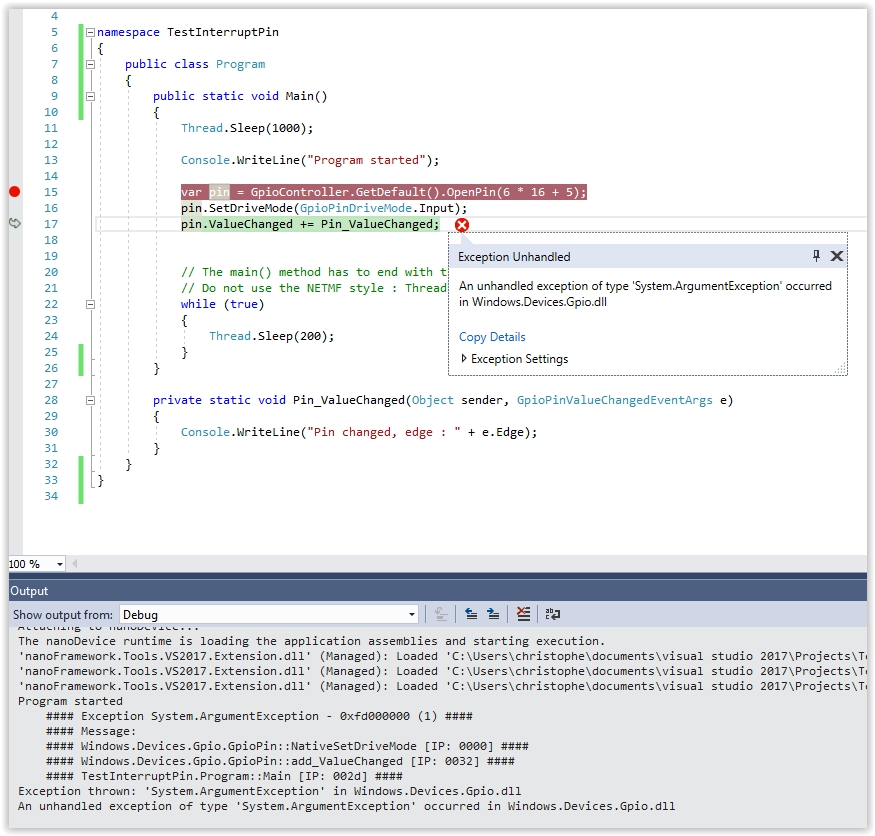Go to previous message in Output window

click(471, 613)
